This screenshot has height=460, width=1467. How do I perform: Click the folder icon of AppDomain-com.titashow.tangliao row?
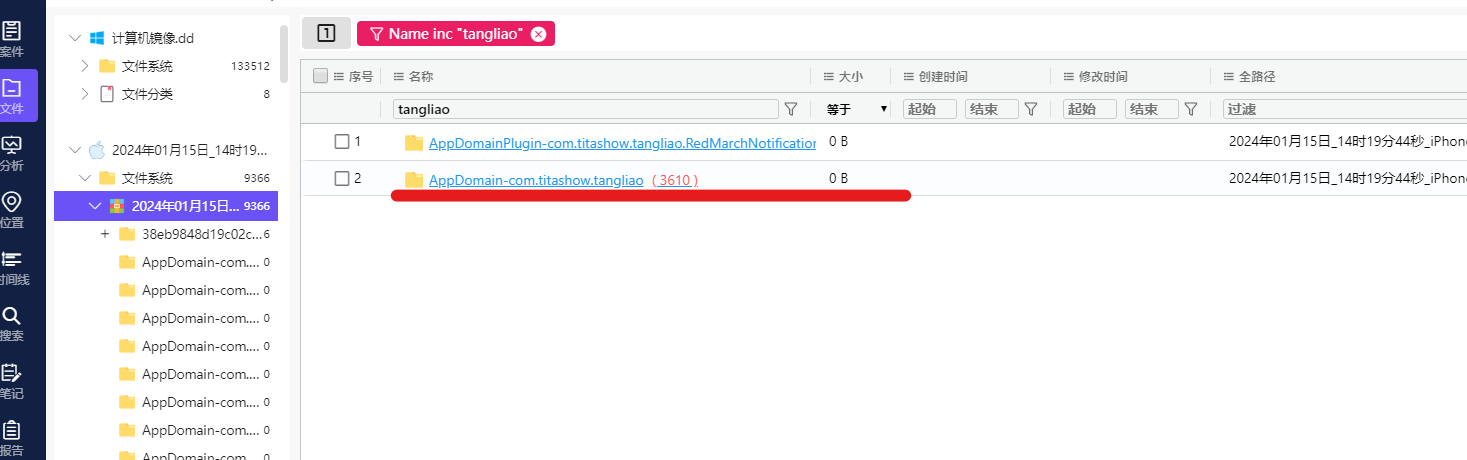pyautogui.click(x=414, y=180)
